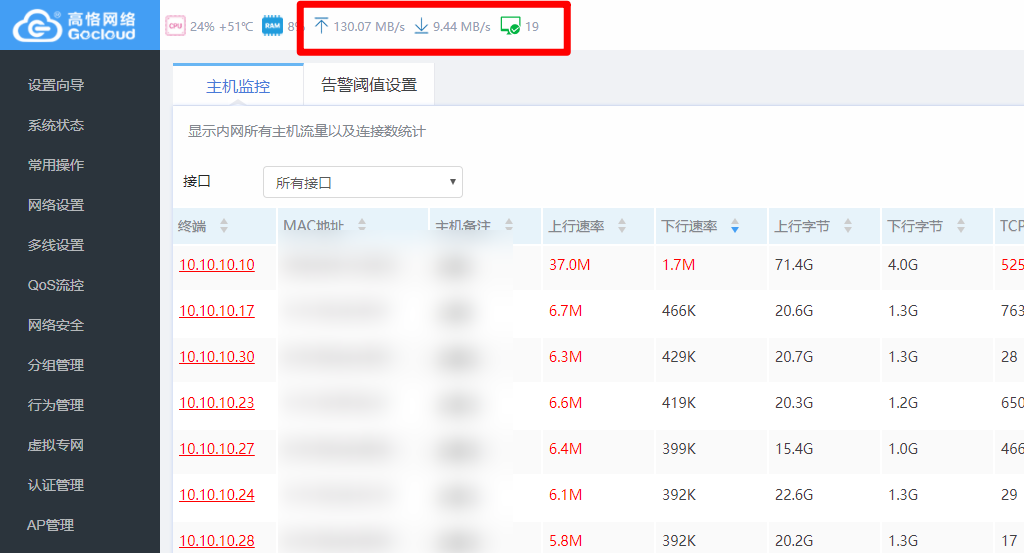Image resolution: width=1024 pixels, height=553 pixels.
Task: Switch to the 主机监控 tab
Action: tap(238, 86)
